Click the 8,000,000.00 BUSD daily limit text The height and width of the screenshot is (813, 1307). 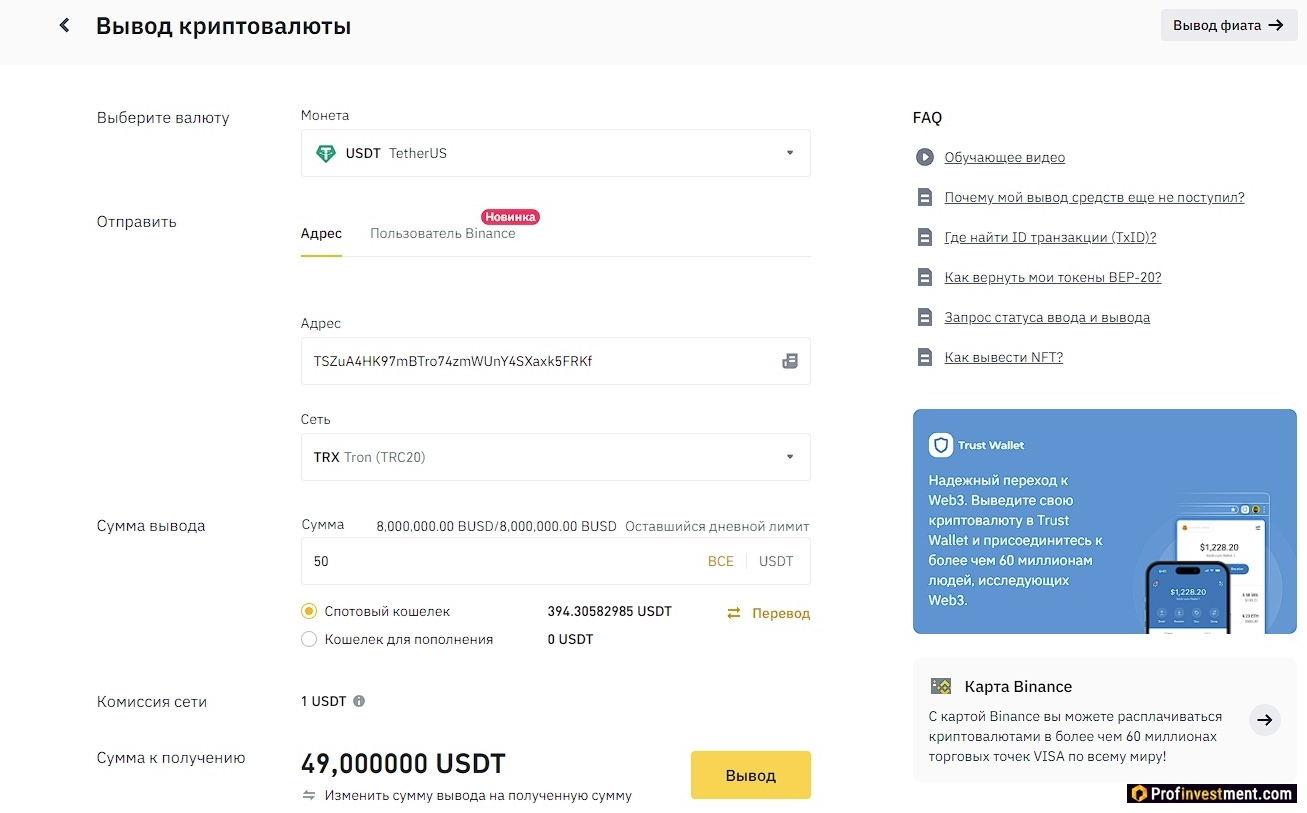pyautogui.click(x=496, y=526)
